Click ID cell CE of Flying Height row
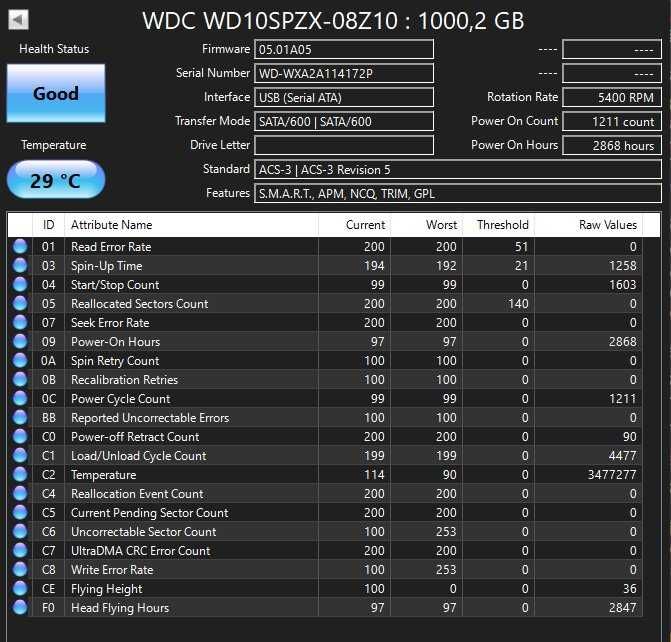Viewport: 671px width, 642px height. 48,589
